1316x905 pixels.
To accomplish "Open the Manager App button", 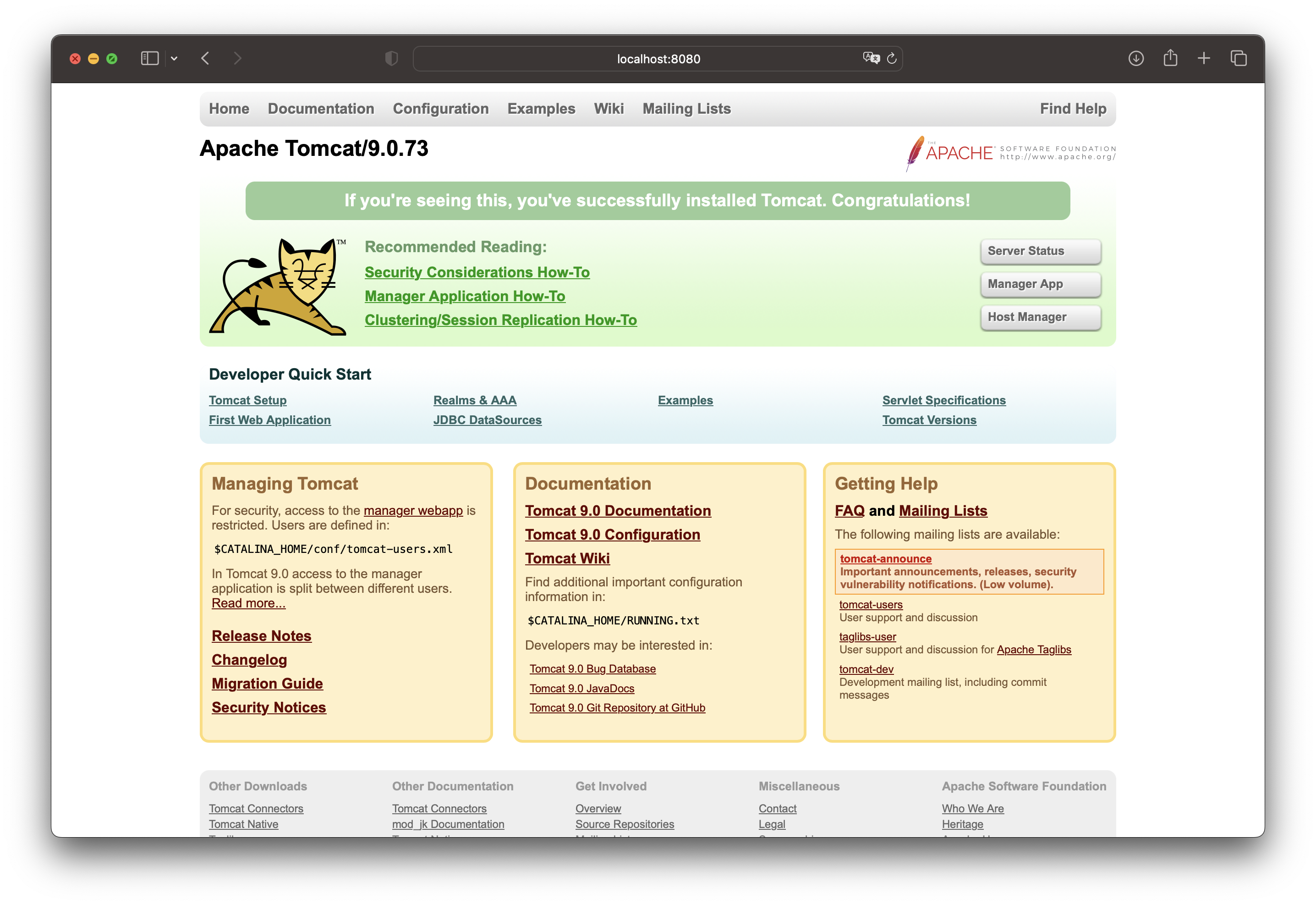I will point(1040,284).
